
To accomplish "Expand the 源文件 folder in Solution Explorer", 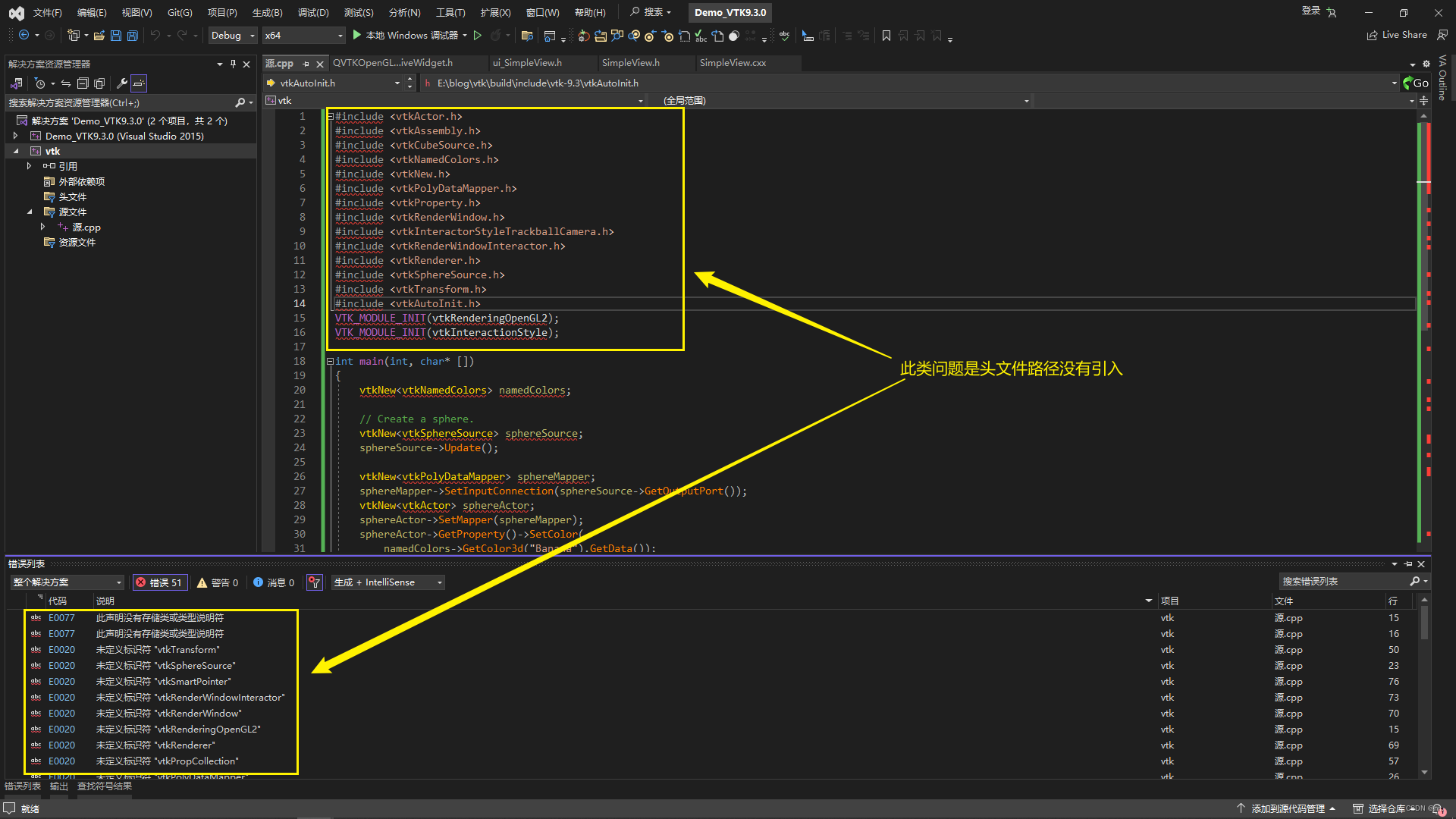I will pyautogui.click(x=29, y=212).
